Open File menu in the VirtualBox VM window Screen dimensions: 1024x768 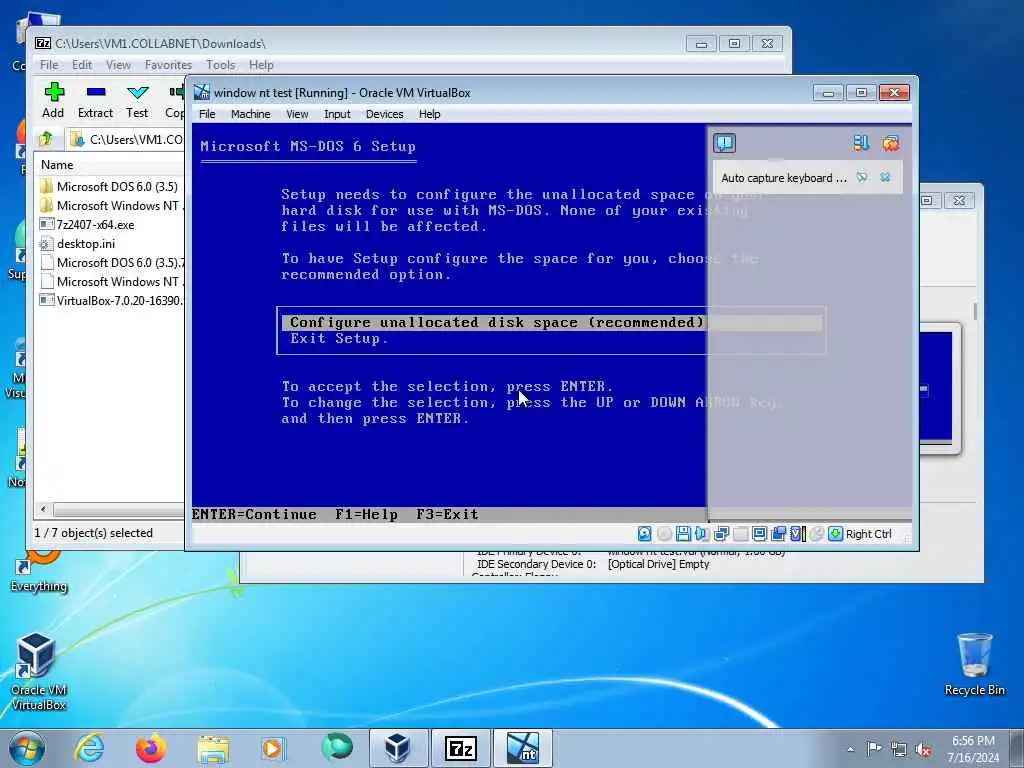(207, 114)
